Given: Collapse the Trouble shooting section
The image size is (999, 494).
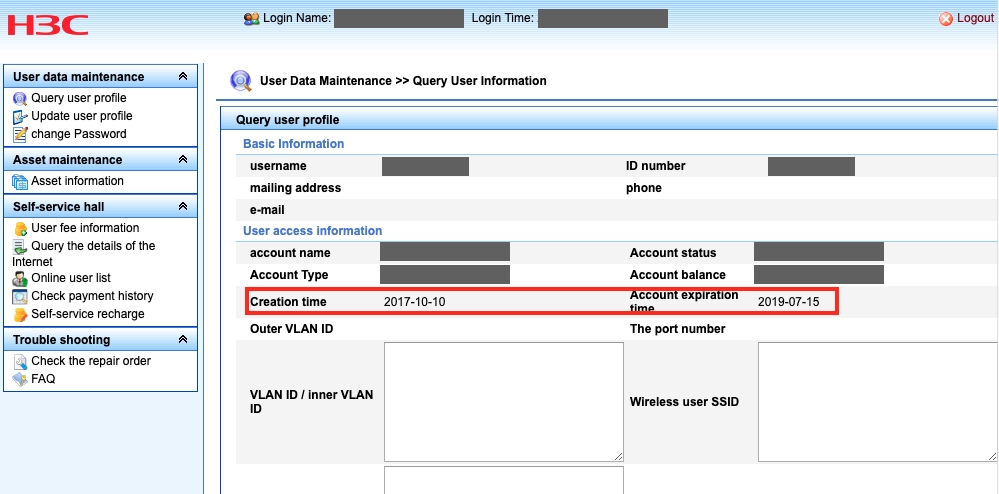Looking at the screenshot, I should click(183, 340).
